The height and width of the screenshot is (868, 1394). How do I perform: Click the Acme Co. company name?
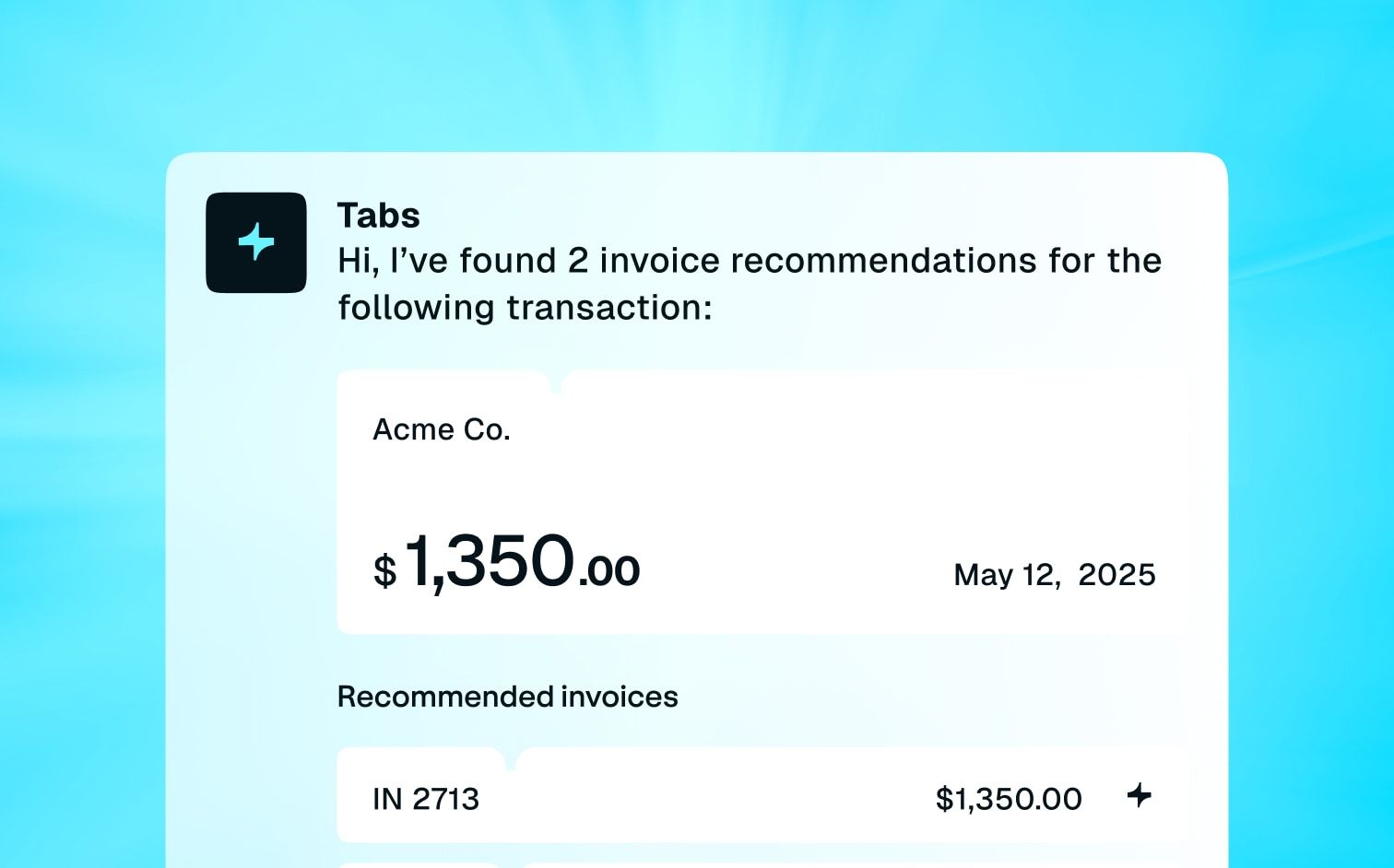tap(441, 429)
